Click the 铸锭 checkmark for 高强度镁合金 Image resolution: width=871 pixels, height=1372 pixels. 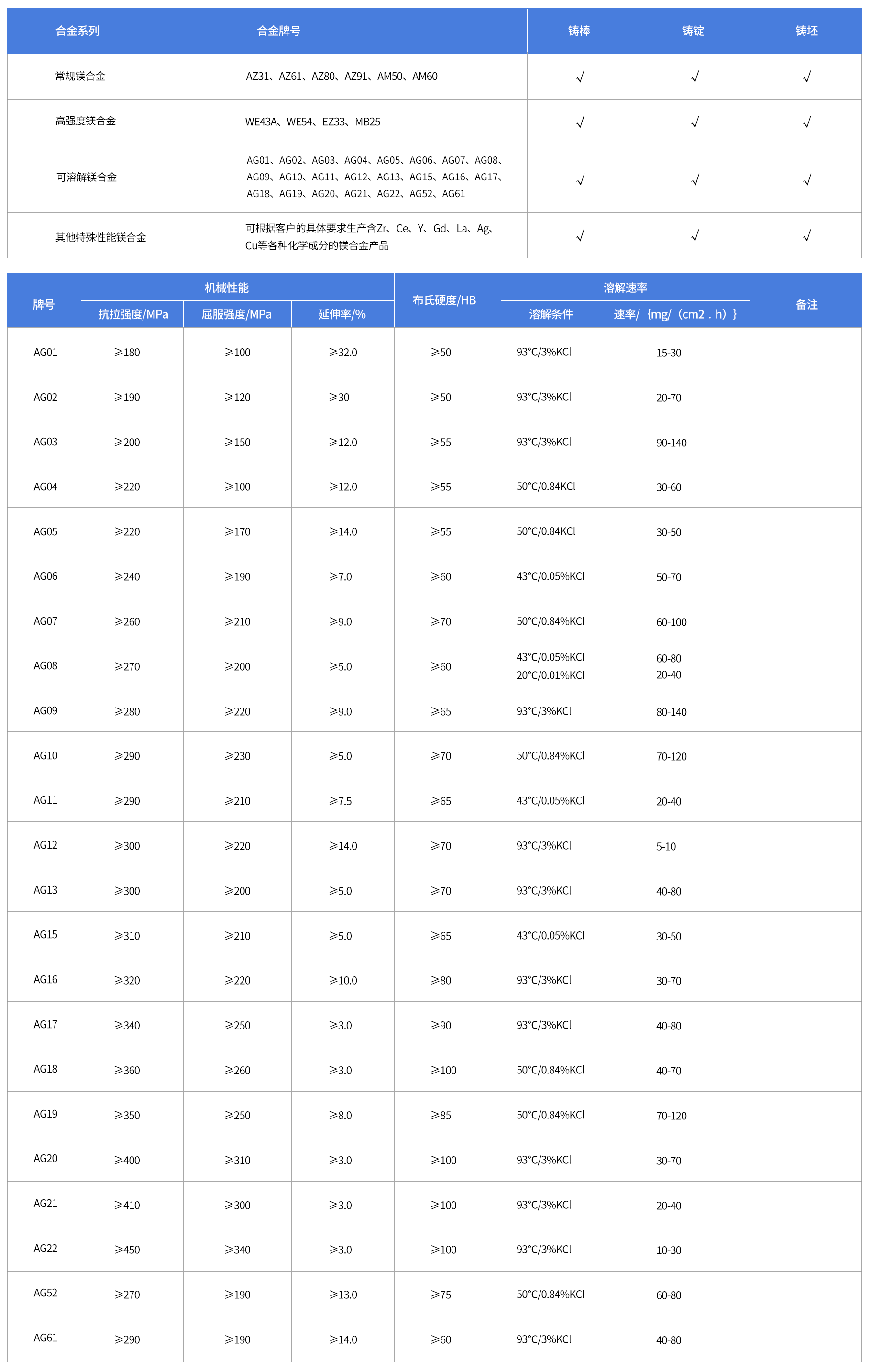(695, 122)
